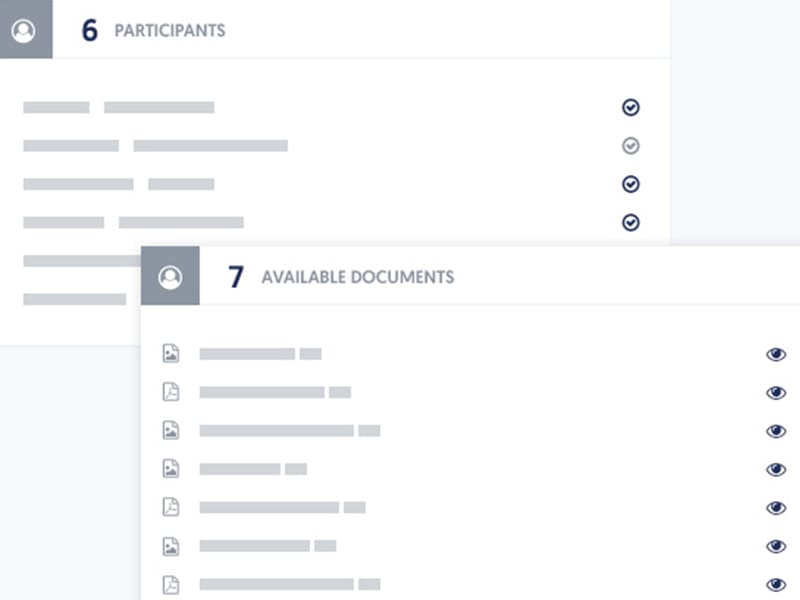Click the "6 Participants" heading
The width and height of the screenshot is (800, 600).
[x=153, y=30]
